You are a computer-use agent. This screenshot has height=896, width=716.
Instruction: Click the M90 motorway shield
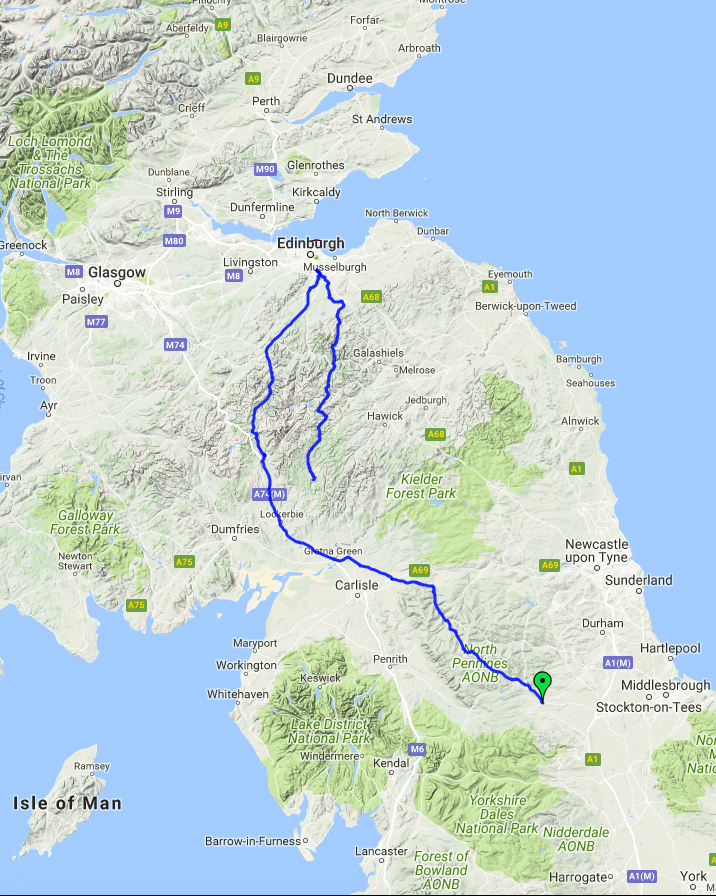[x=265, y=169]
